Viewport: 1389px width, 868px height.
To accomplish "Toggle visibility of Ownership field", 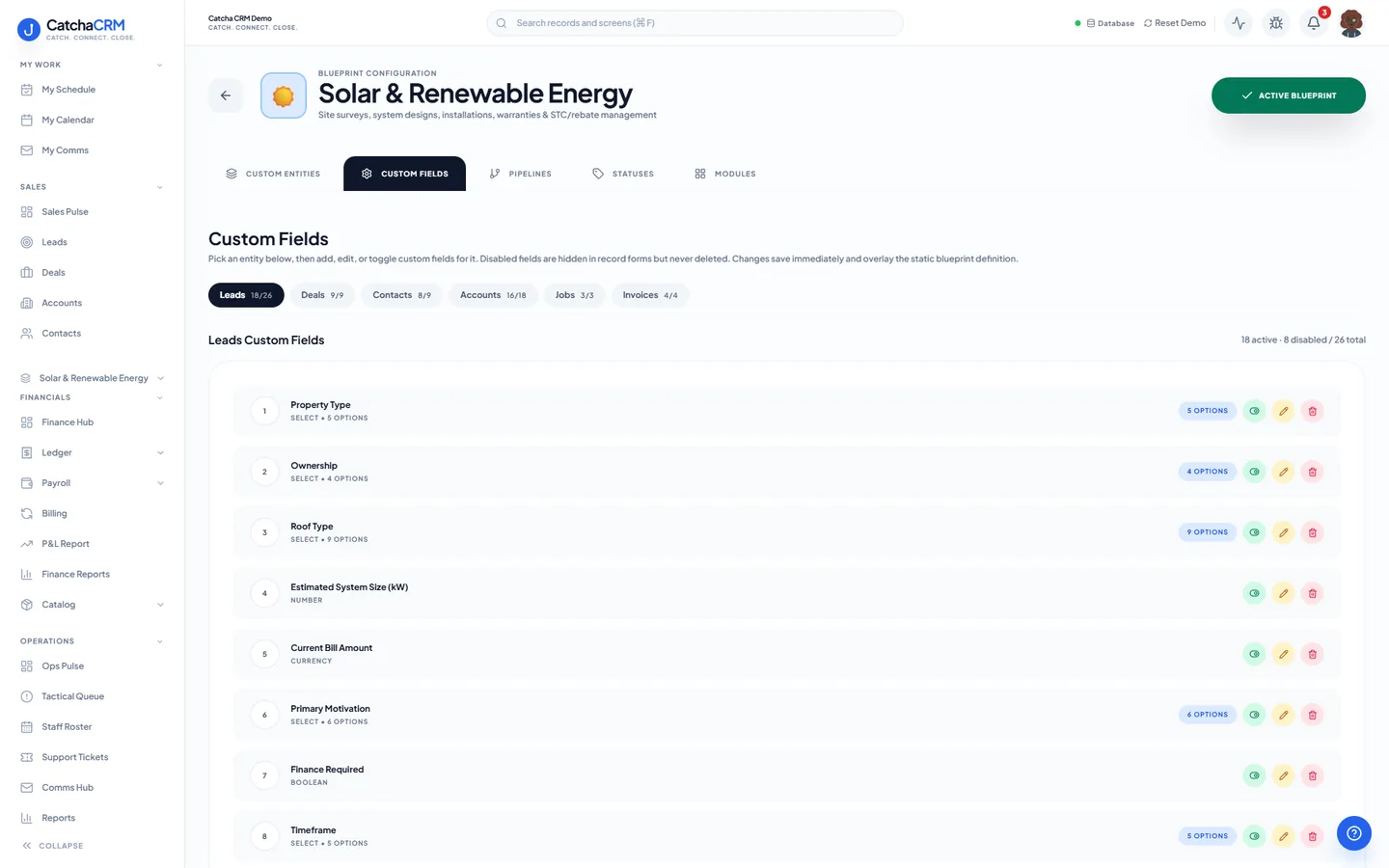I will [x=1254, y=472].
